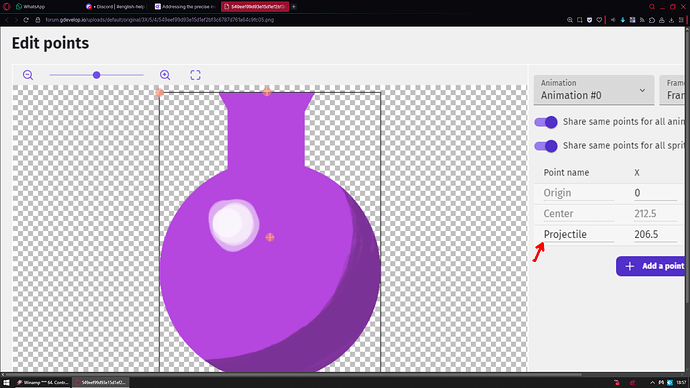The height and width of the screenshot is (388, 690).
Task: Click the vertical page scrollbar
Action: coord(687,167)
